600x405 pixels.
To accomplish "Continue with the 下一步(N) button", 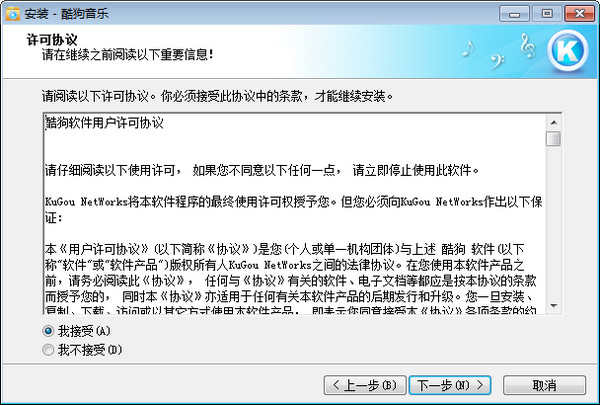I will point(450,385).
